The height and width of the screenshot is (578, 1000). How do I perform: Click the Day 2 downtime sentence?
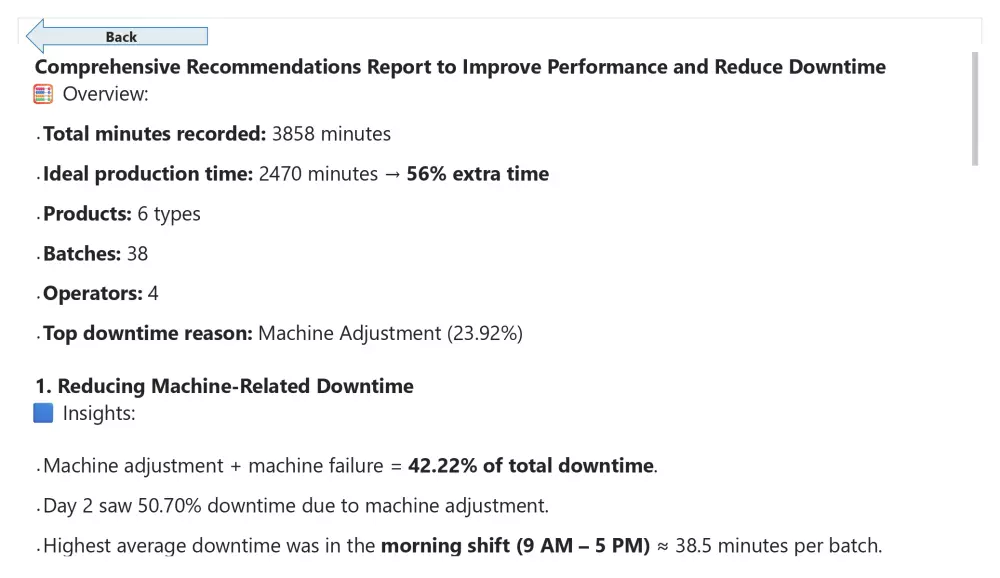click(296, 506)
